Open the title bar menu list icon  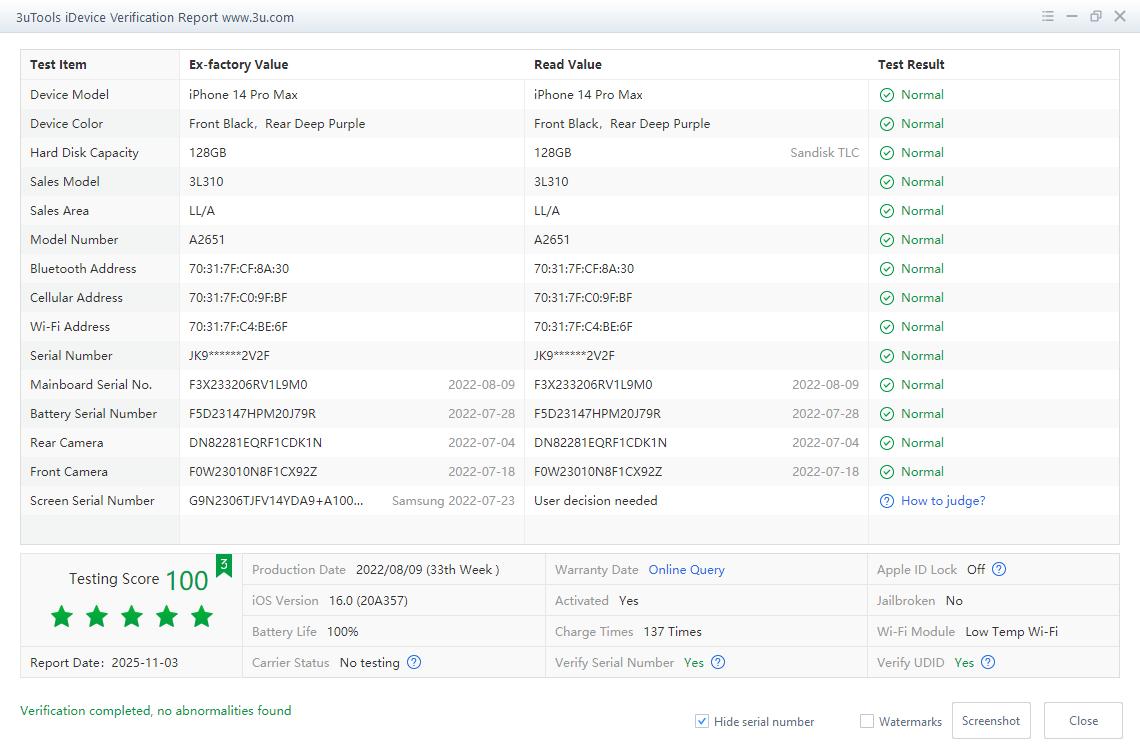pos(1047,17)
